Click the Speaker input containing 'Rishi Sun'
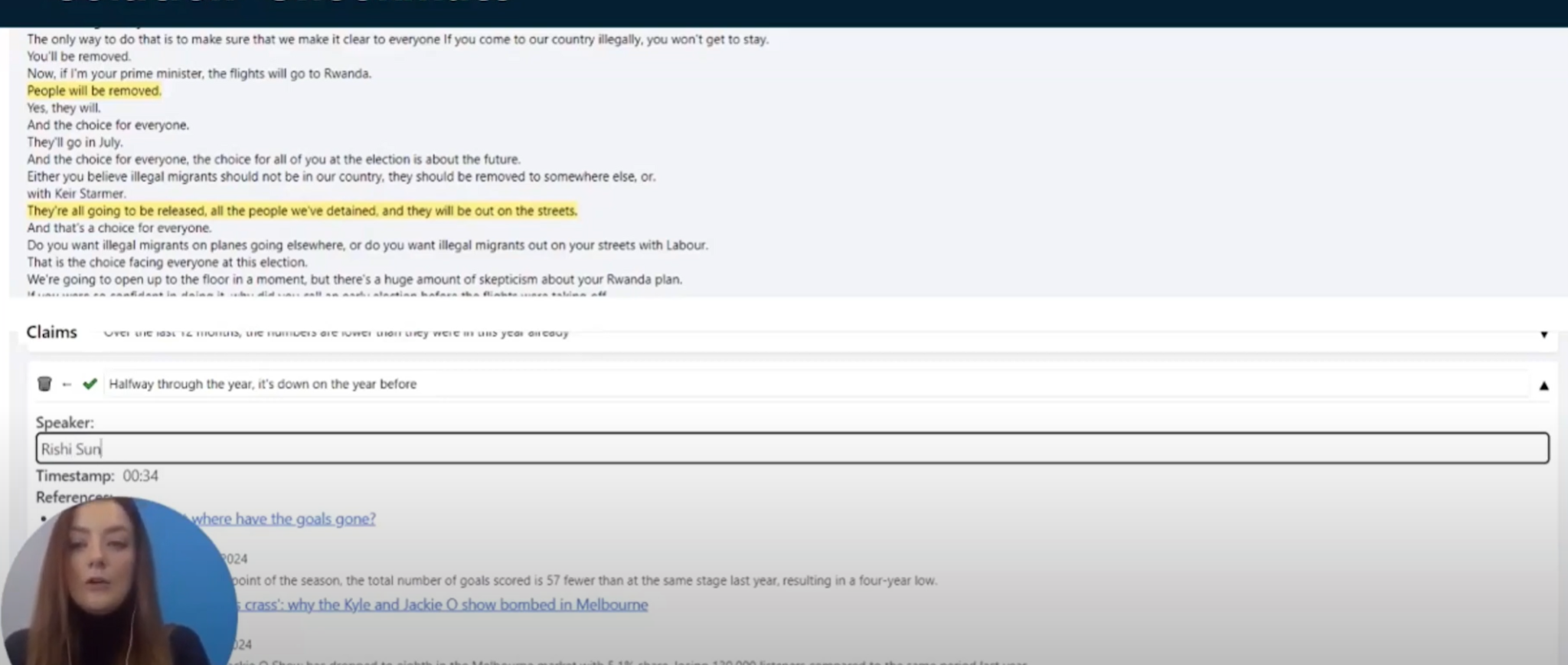Screen dimensions: 1568x665 pyautogui.click(x=792, y=448)
